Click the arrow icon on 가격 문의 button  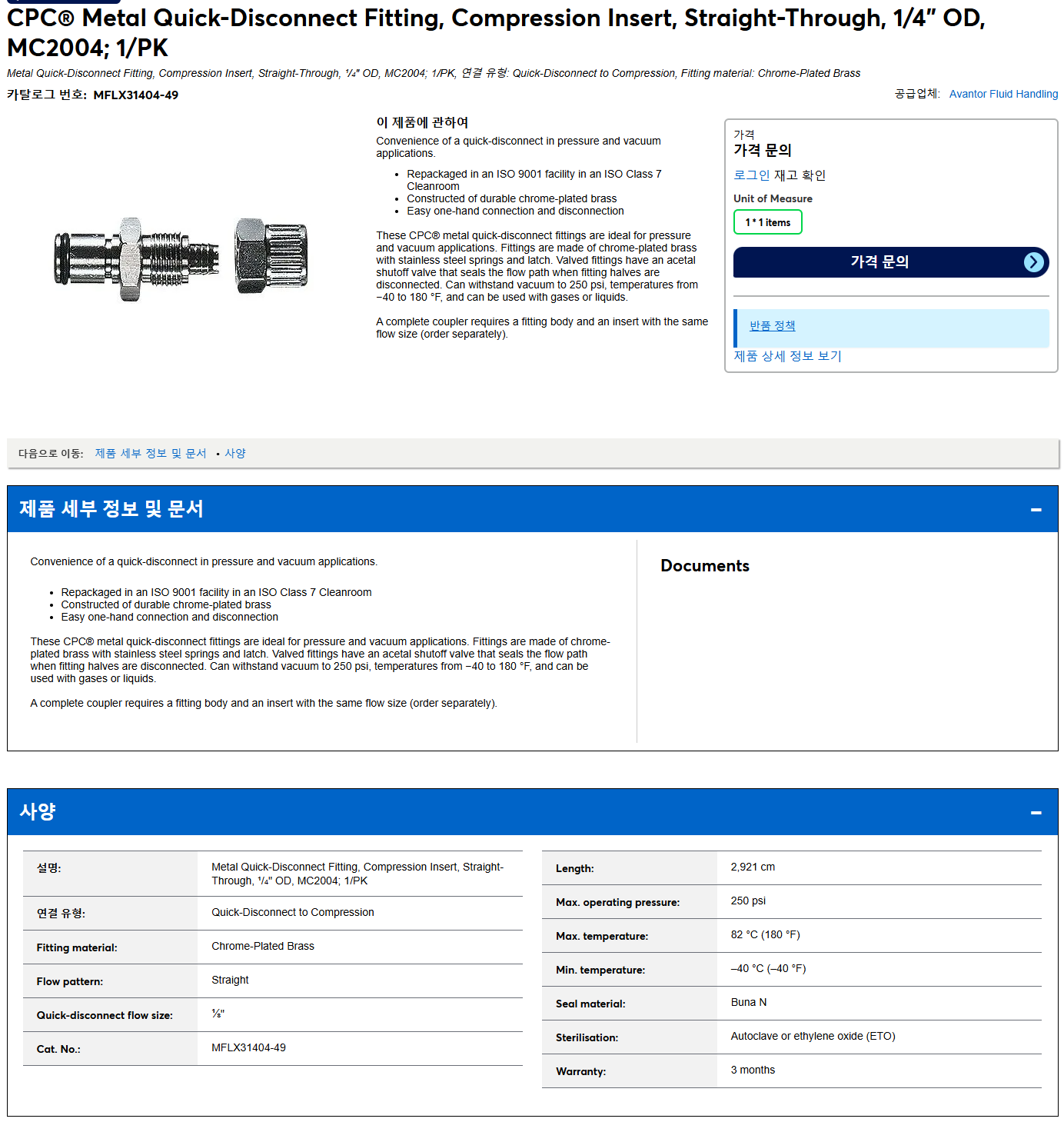coord(1034,262)
